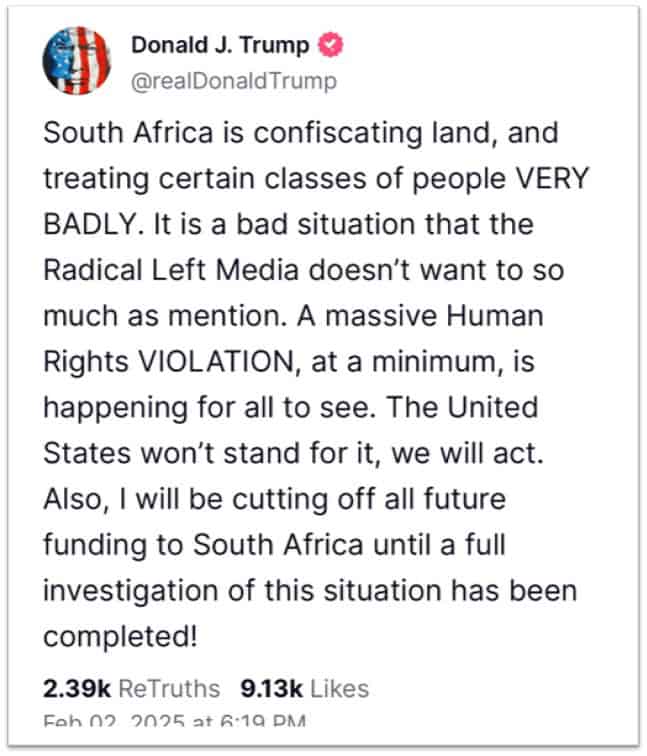
Task: Click the word Human in the post
Action: (x=495, y=316)
